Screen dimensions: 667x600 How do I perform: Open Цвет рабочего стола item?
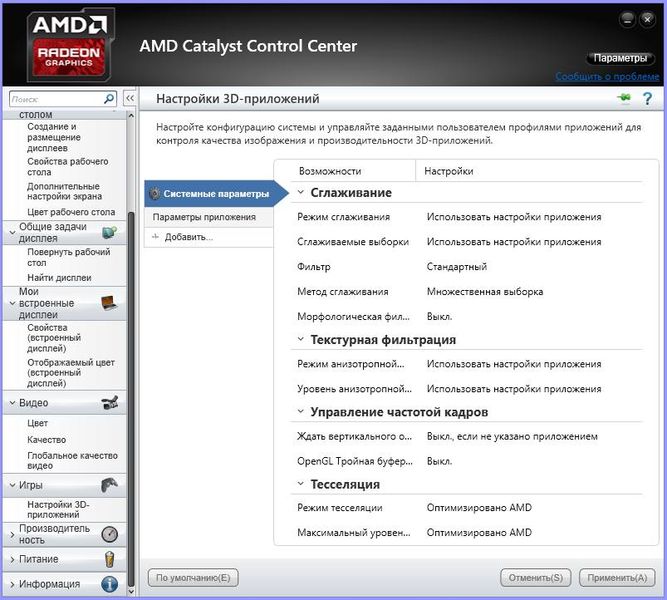[x=71, y=212]
